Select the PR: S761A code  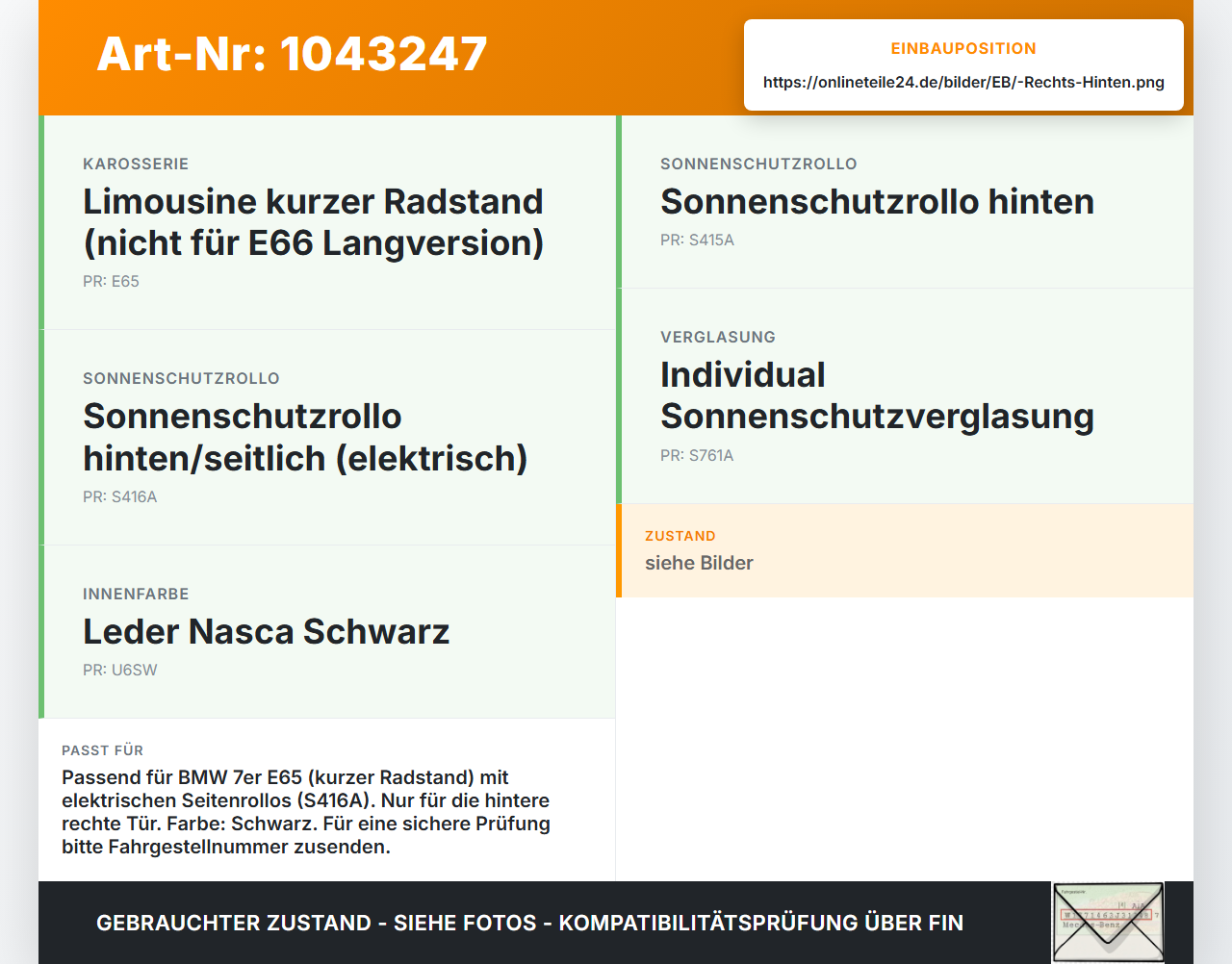tap(697, 455)
